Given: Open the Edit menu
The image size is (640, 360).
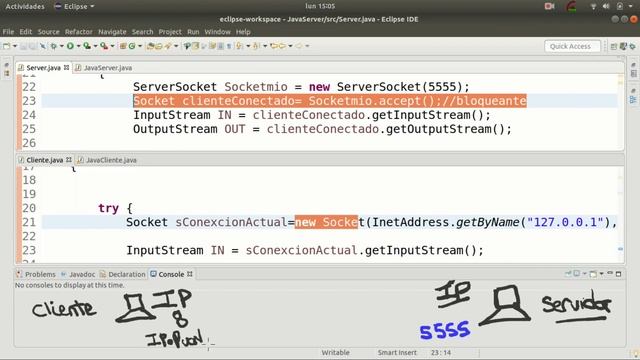Looking at the screenshot, I should 25,32.
